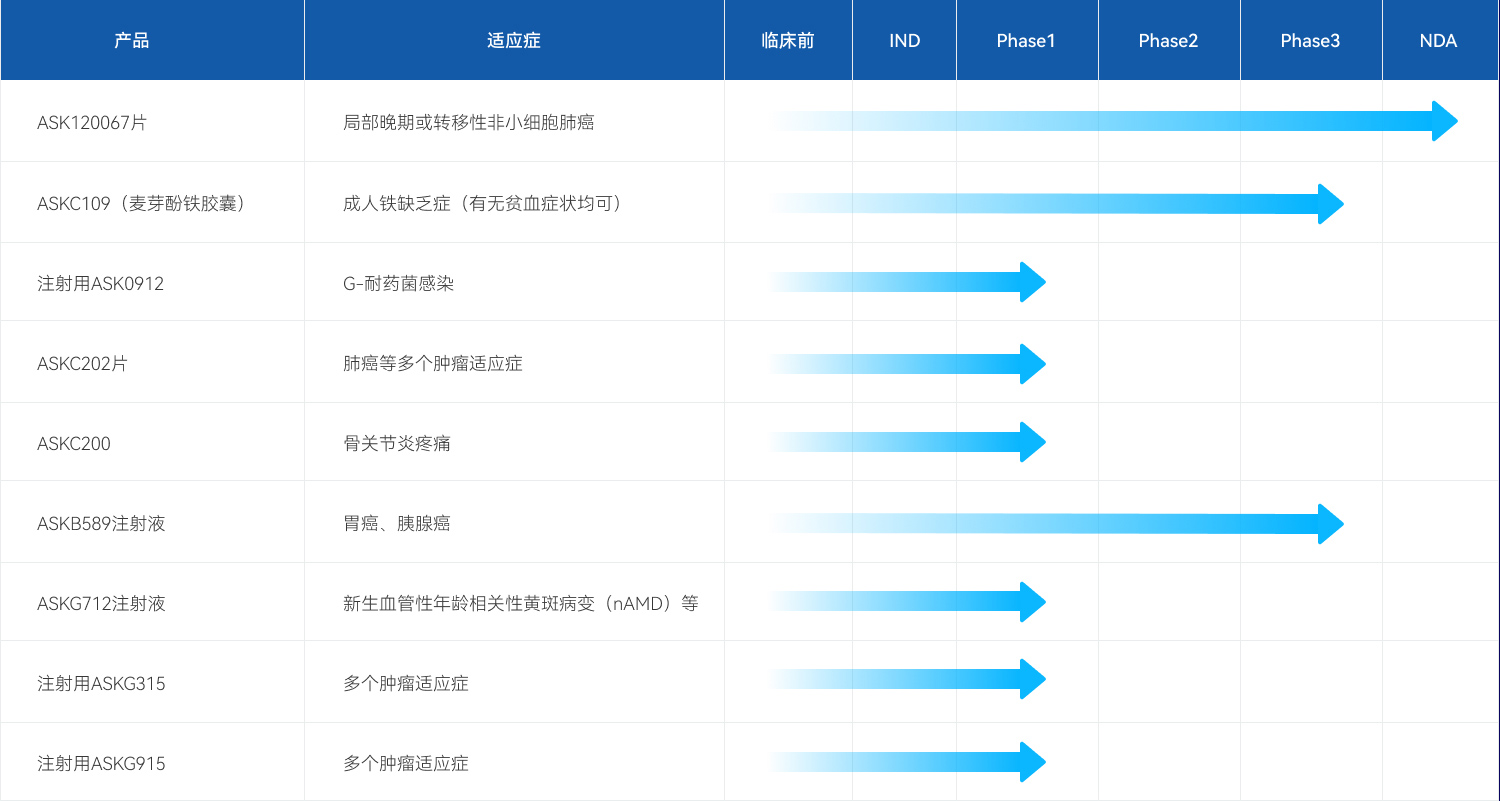Screen dimensions: 1500x801
Task: Click the 注射用ASK0912 Phase1 progress arrow
Action: tap(908, 282)
